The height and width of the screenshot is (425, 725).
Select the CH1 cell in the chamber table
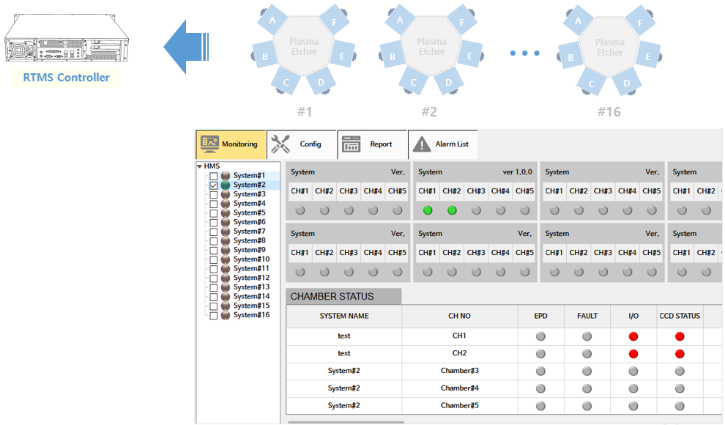459,336
